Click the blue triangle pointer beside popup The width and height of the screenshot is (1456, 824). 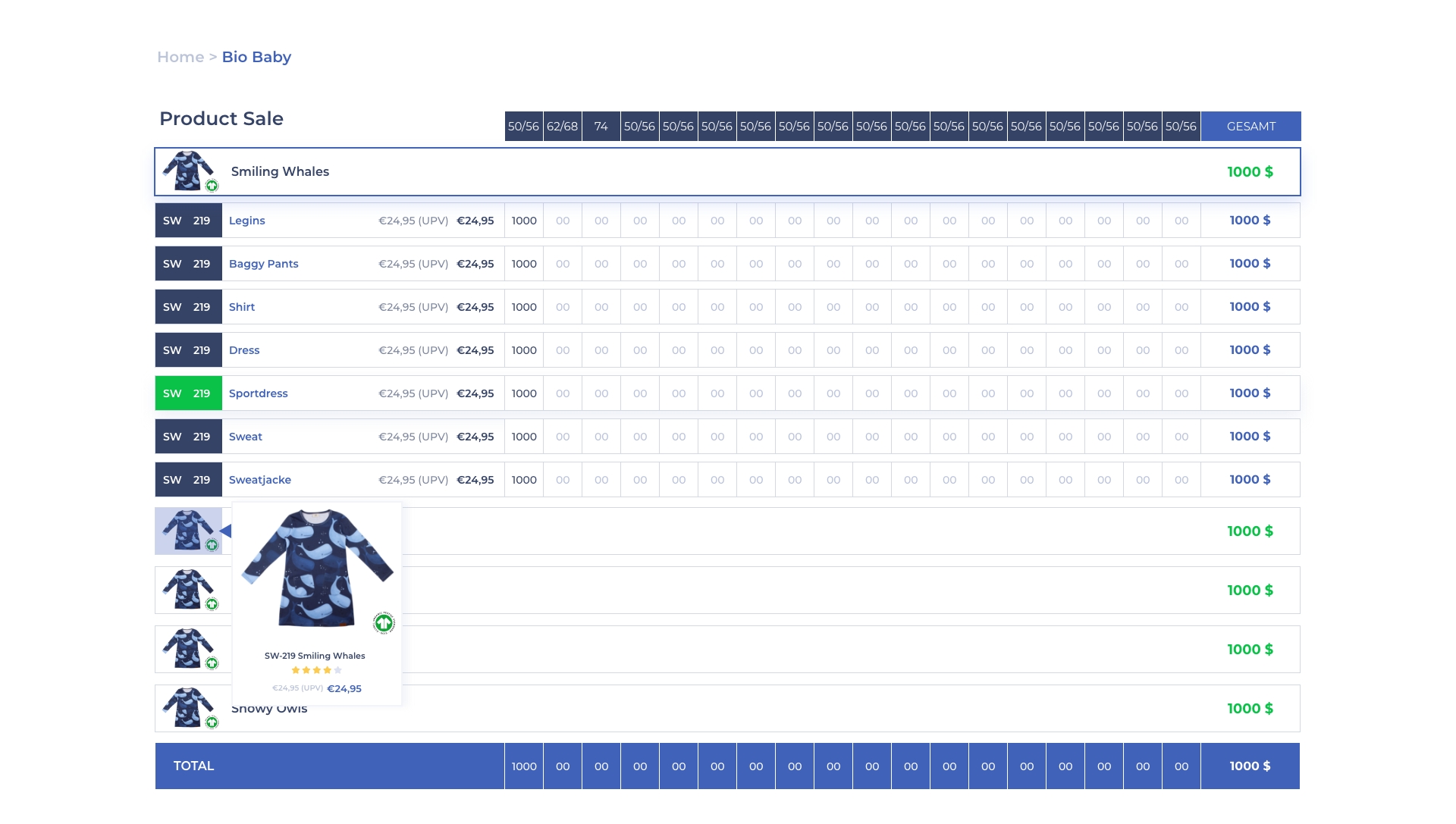226,531
